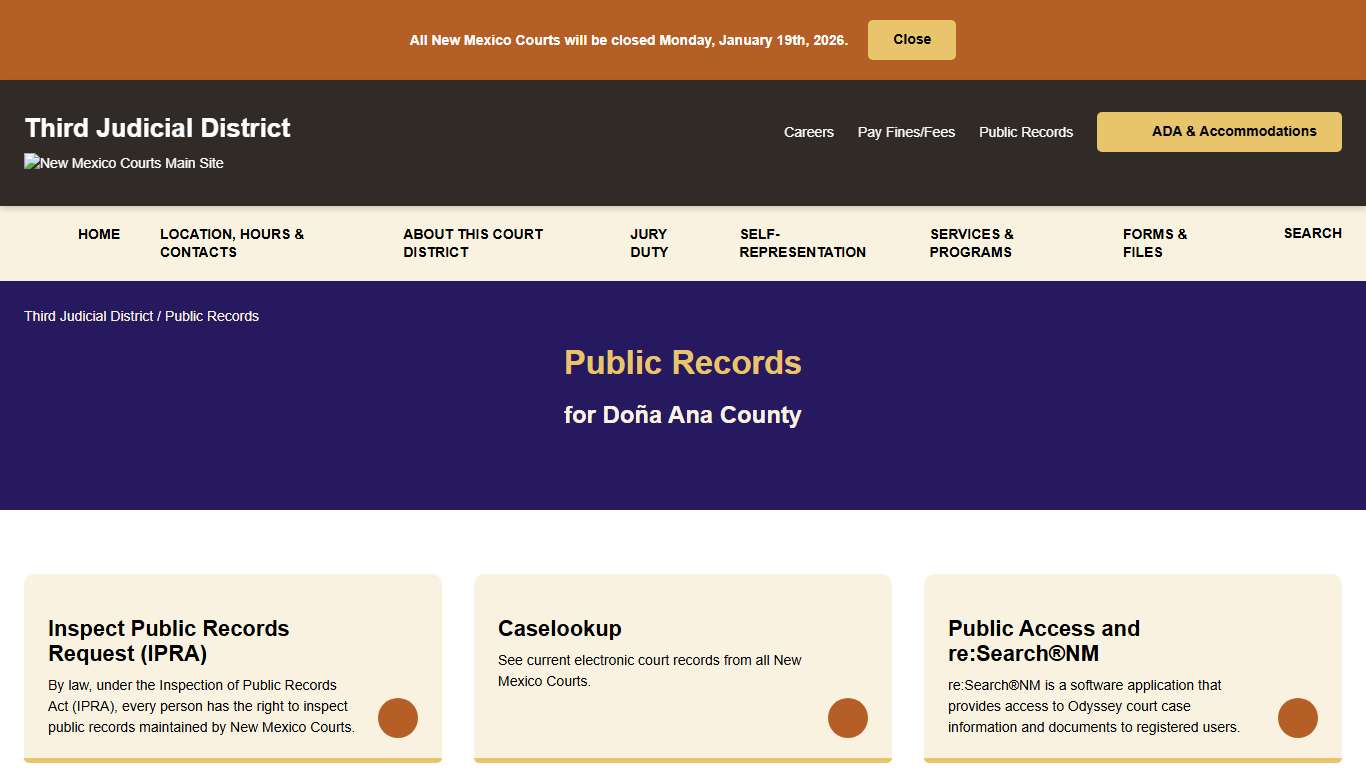This screenshot has width=1366, height=768.
Task: Open the FORMS & FILES menu item
Action: [1155, 243]
